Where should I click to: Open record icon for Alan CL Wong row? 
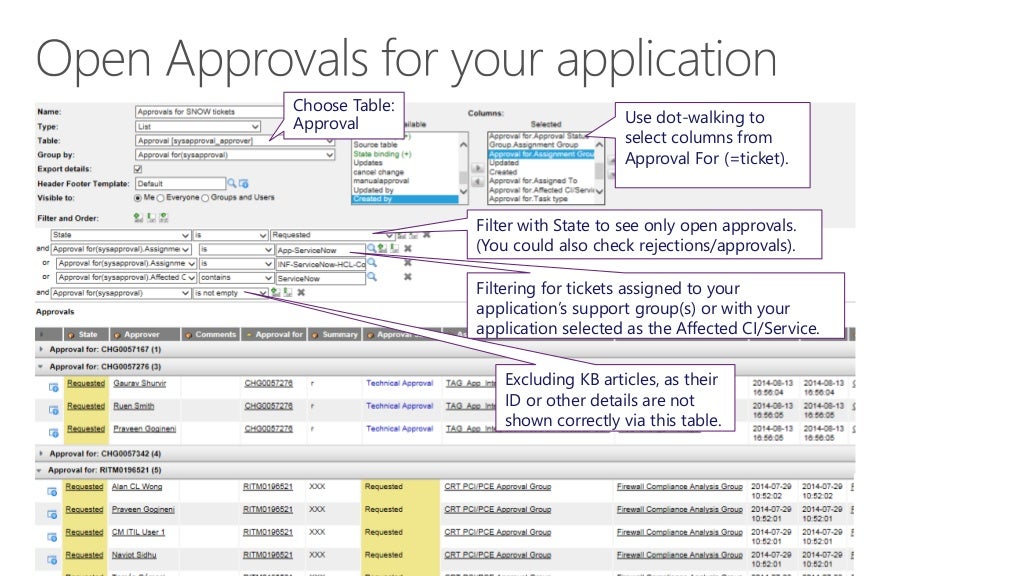pyautogui.click(x=52, y=491)
